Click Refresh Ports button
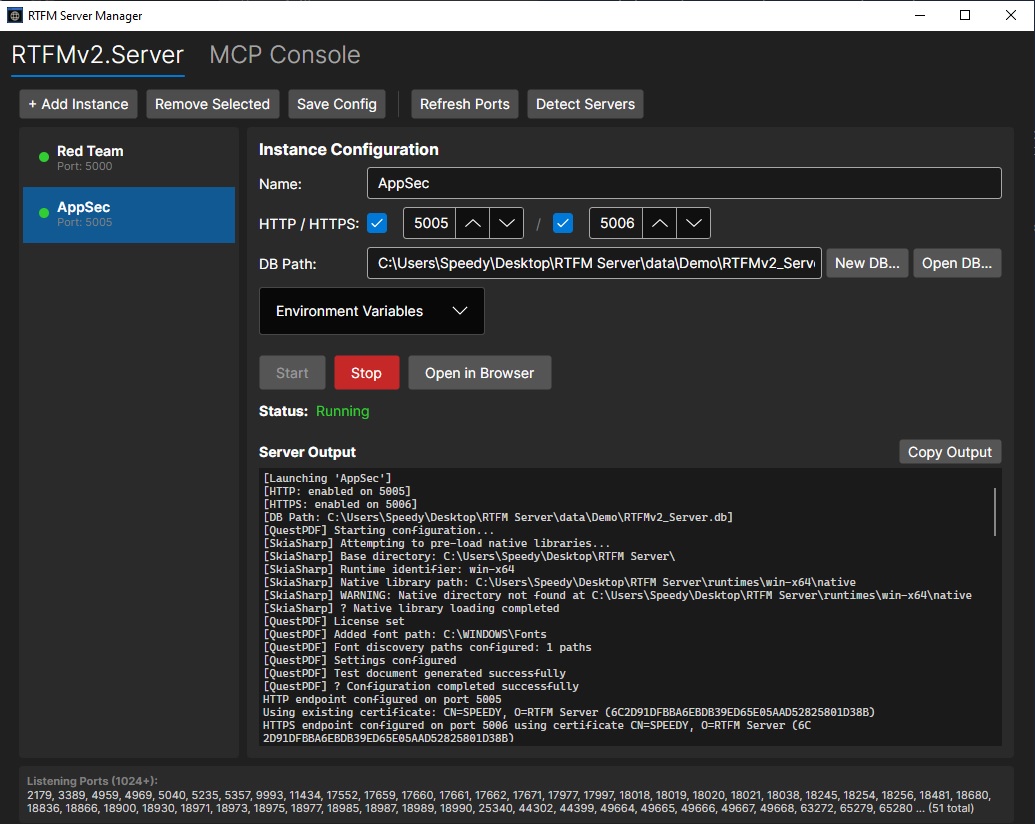 (x=465, y=104)
